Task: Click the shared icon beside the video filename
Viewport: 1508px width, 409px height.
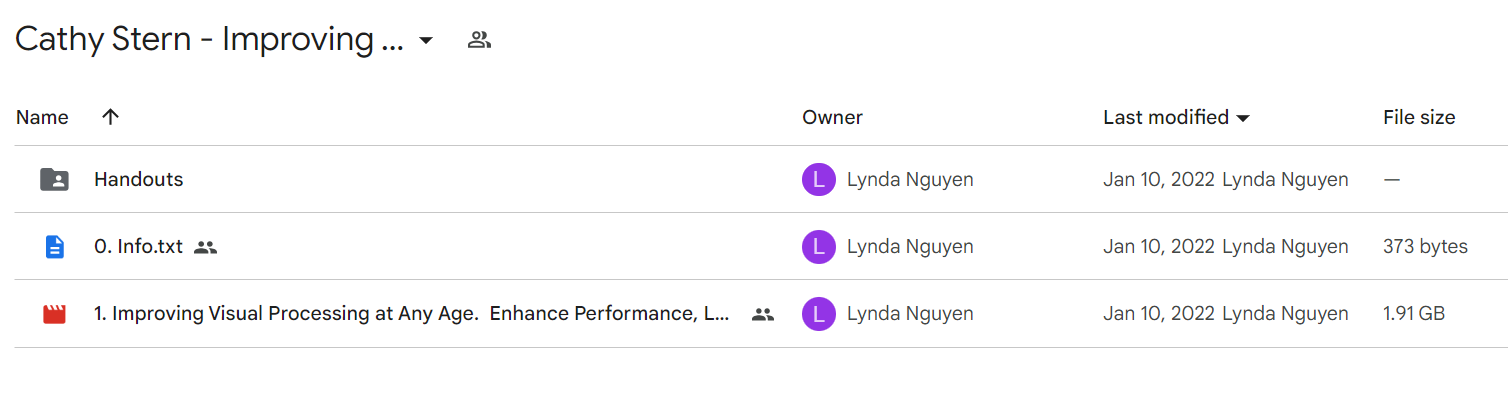Action: tap(763, 314)
